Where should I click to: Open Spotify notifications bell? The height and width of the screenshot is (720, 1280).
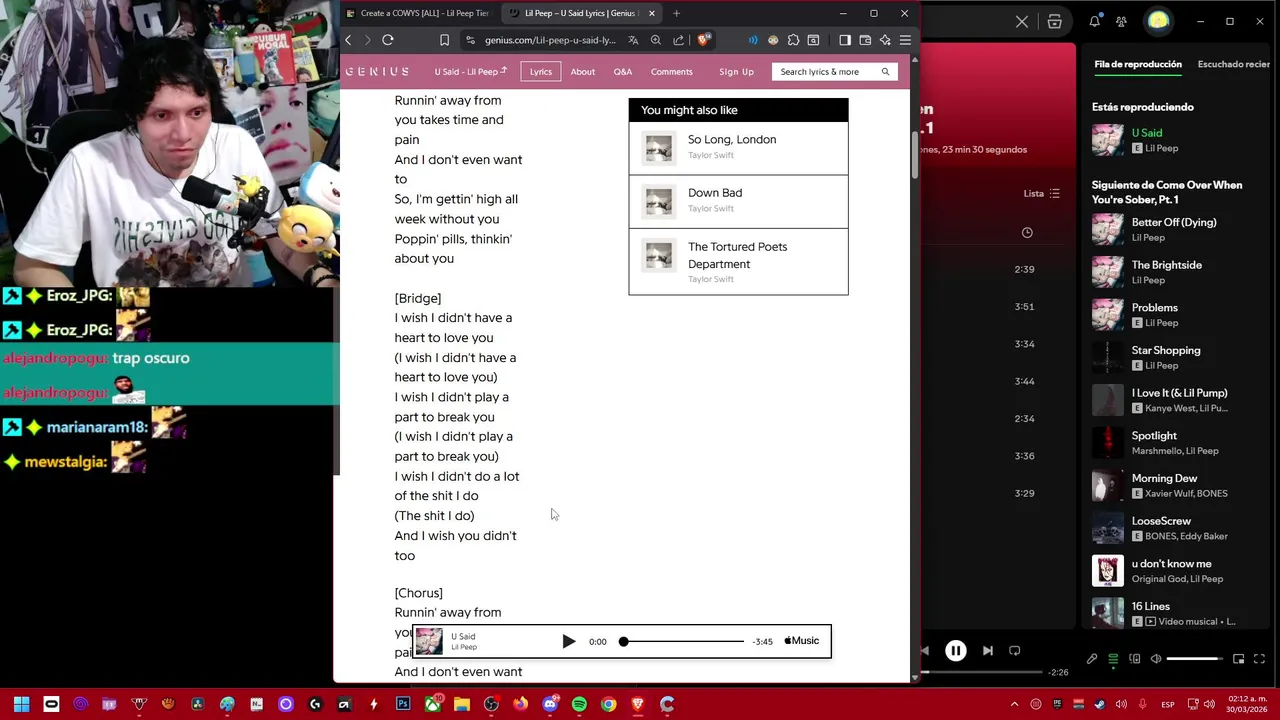coord(1095,21)
